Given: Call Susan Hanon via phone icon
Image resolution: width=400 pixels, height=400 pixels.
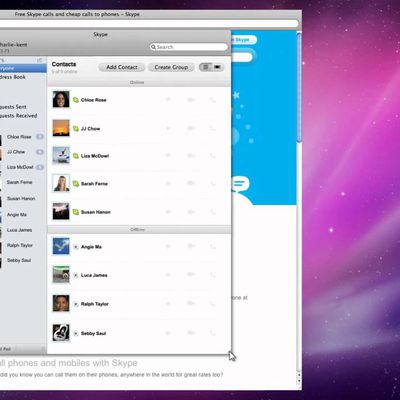Looking at the screenshot, I should pos(213,212).
